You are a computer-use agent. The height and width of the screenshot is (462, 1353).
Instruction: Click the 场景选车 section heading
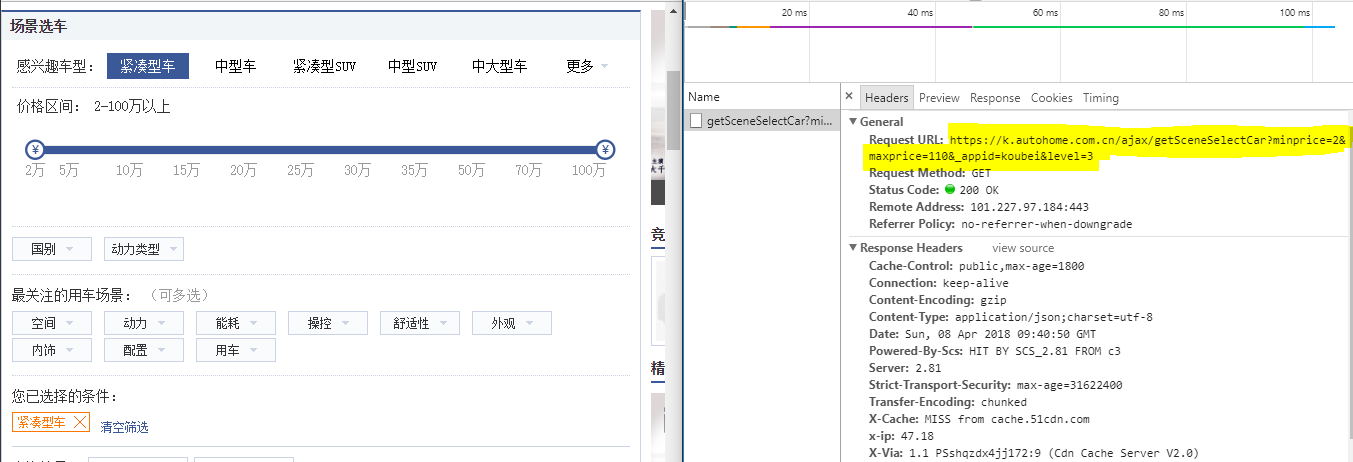point(39,27)
